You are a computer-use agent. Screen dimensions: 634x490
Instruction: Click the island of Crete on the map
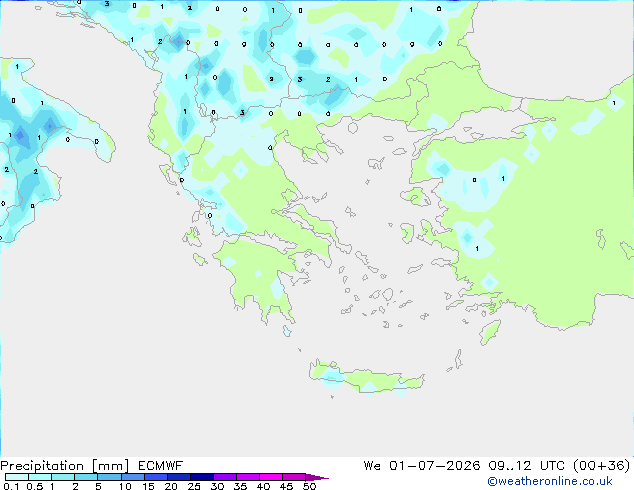click(x=366, y=378)
